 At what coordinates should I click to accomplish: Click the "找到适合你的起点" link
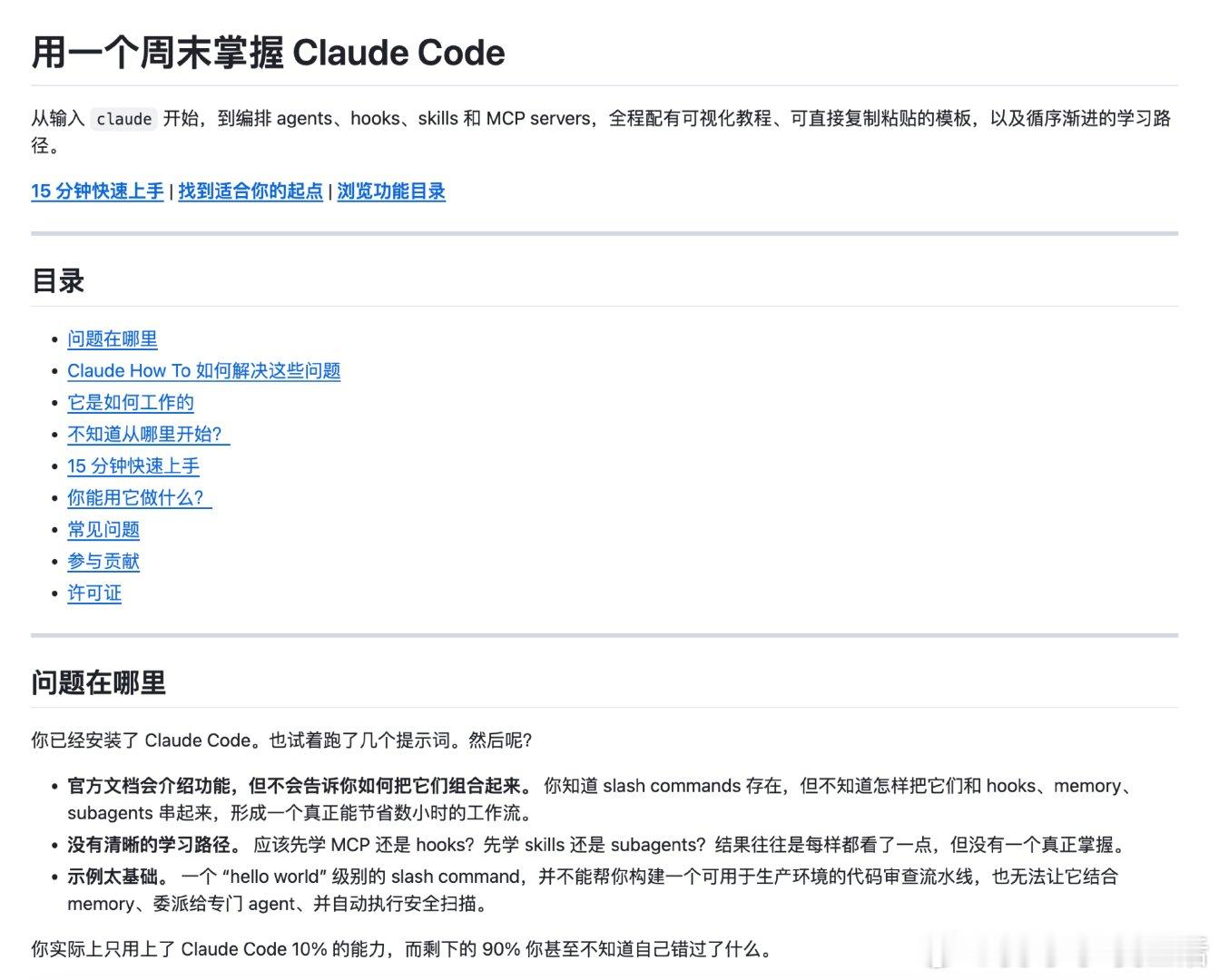click(248, 192)
